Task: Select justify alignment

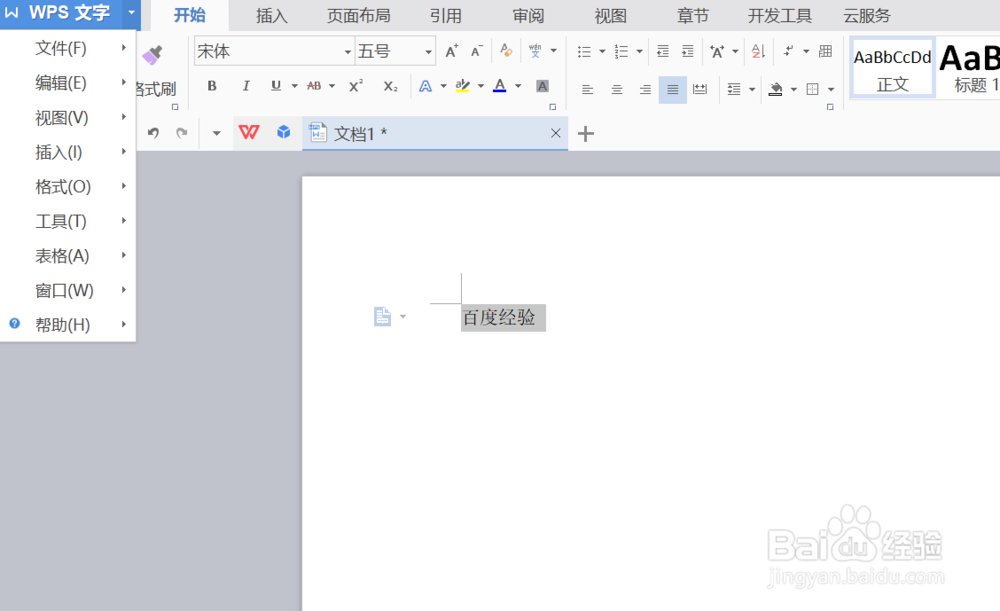Action: pyautogui.click(x=673, y=90)
